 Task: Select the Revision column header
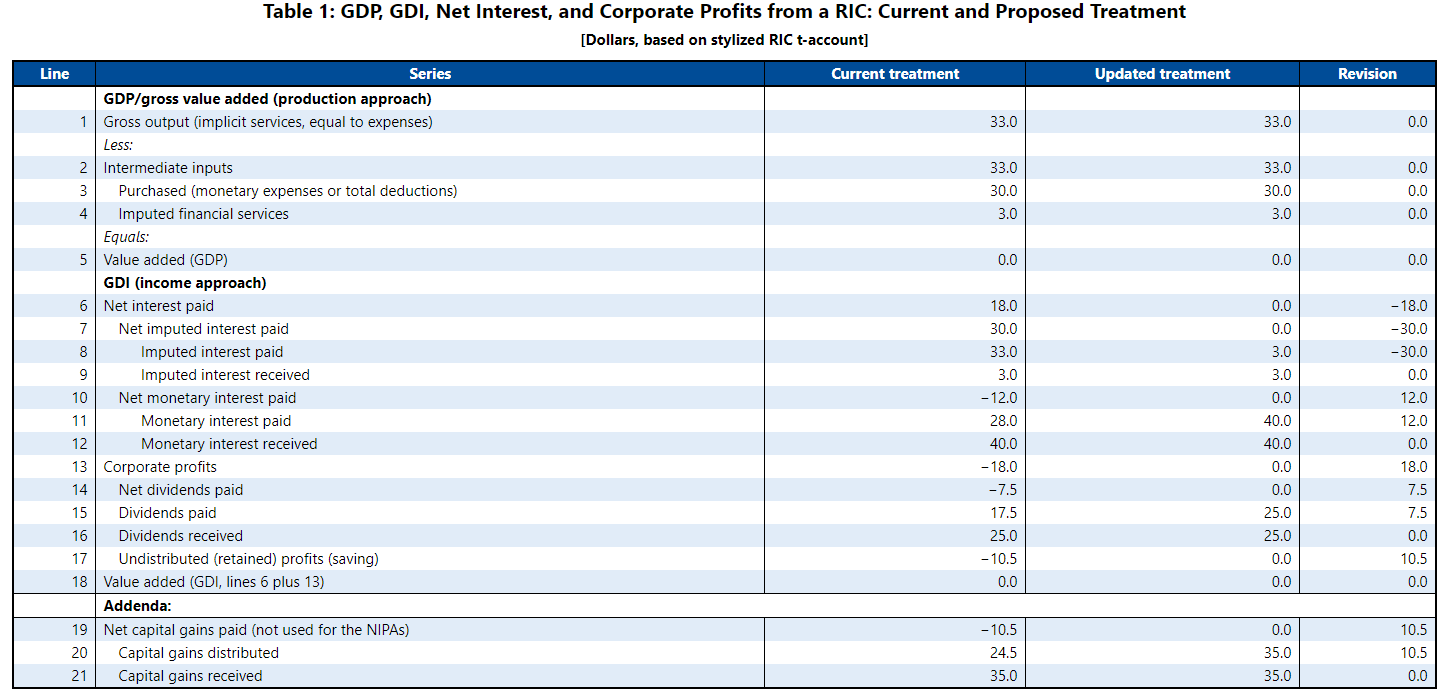(1368, 73)
